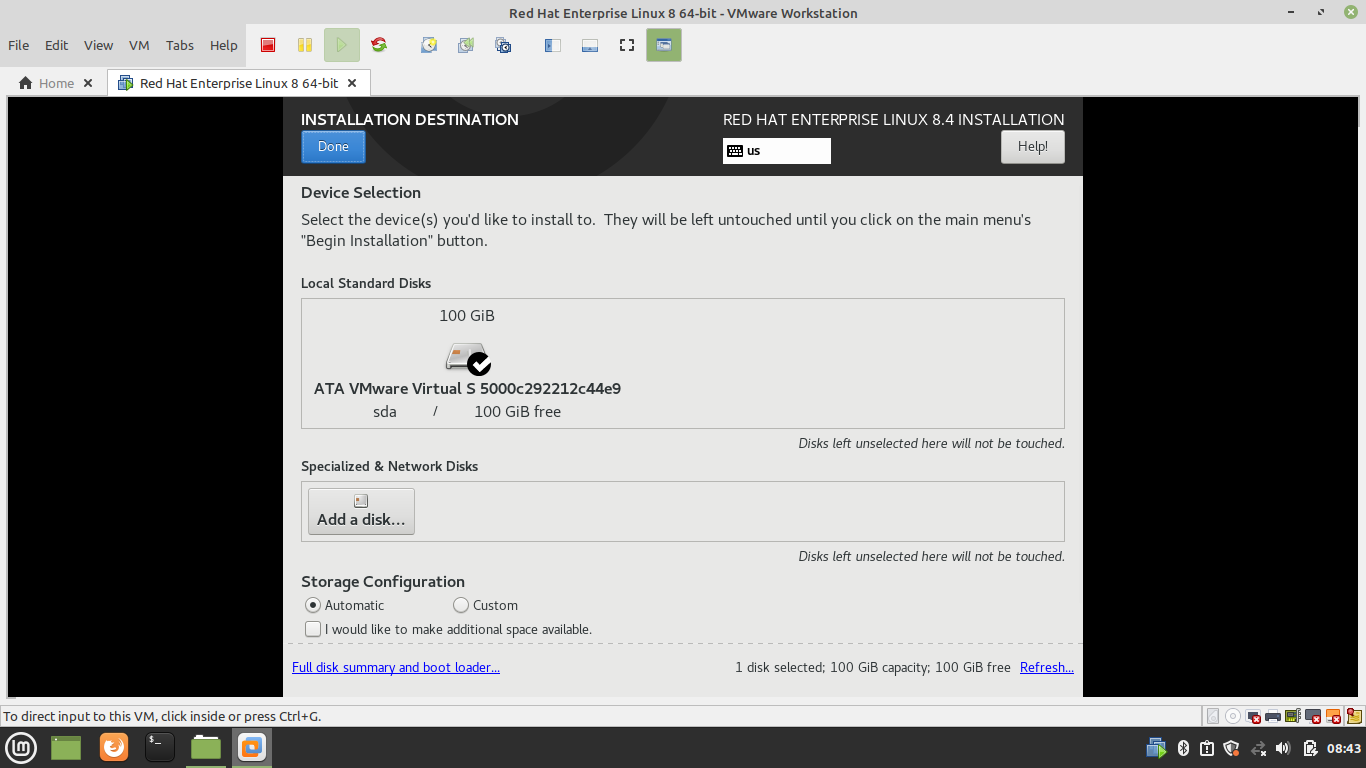Click the network connection tray icon
1366x768 pixels.
tap(1259, 748)
